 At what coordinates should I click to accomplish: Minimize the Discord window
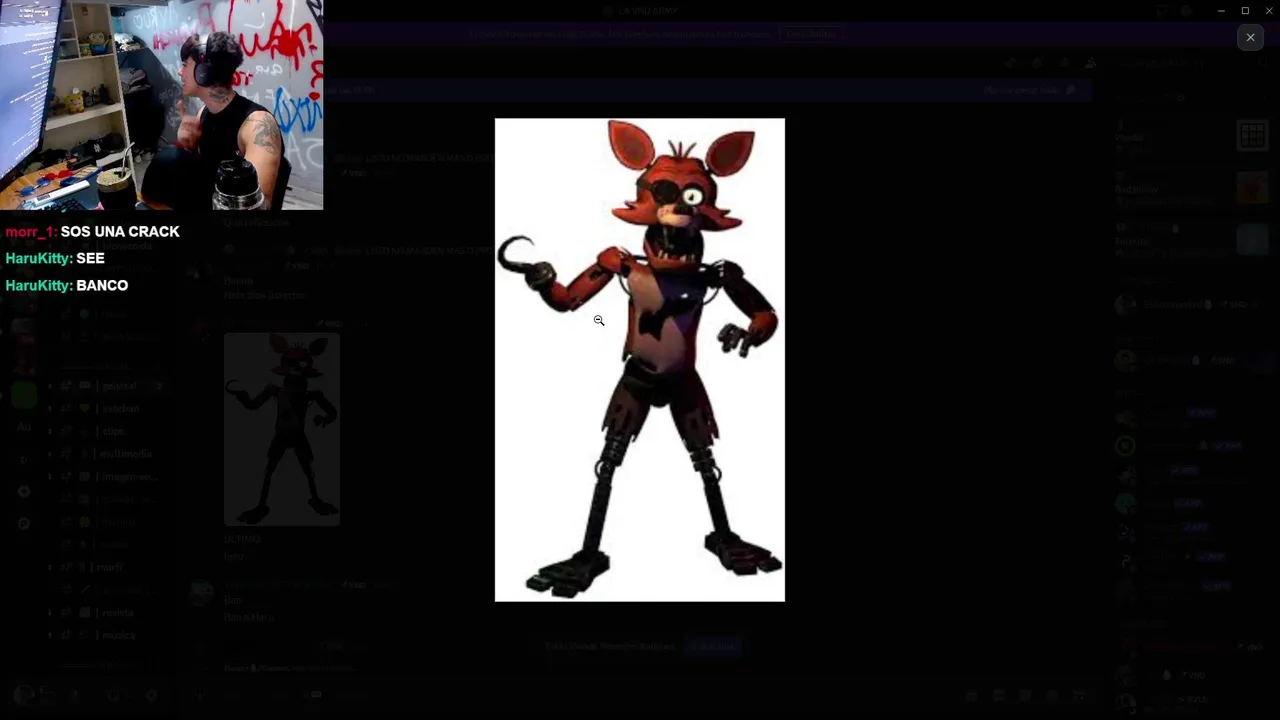(1221, 11)
